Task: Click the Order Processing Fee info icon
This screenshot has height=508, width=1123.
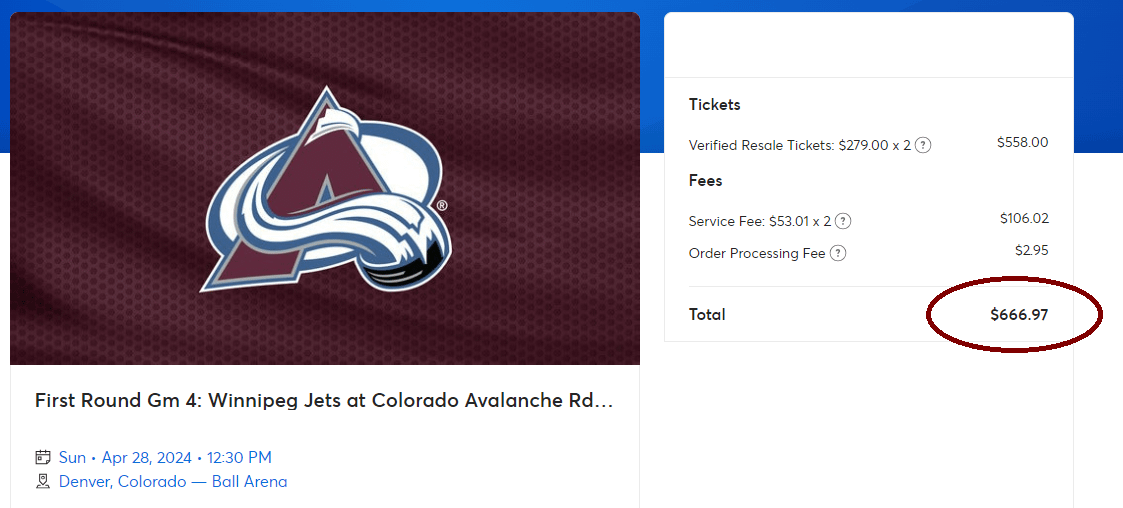Action: tap(838, 253)
